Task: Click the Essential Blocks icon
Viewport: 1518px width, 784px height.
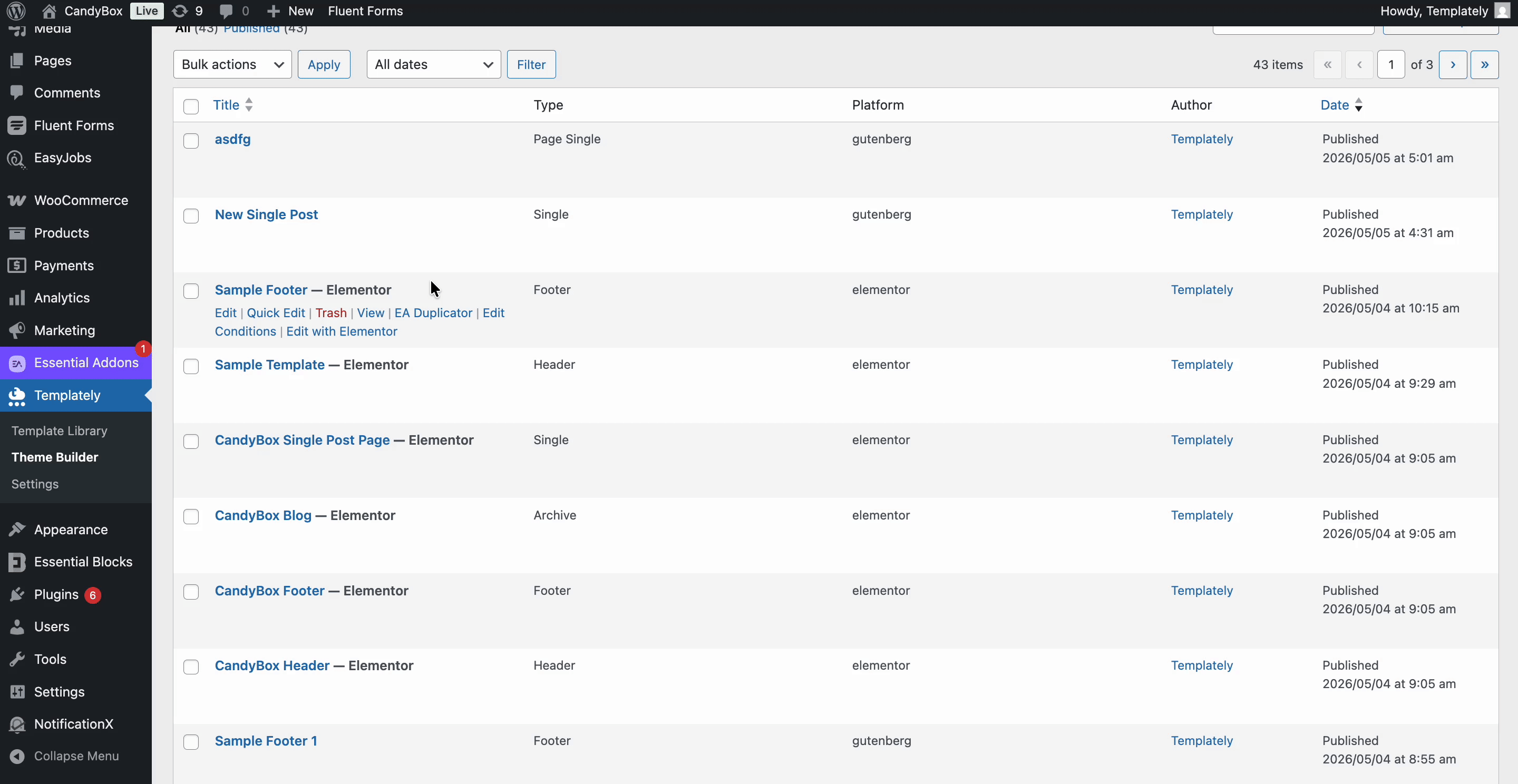Action: tap(17, 562)
